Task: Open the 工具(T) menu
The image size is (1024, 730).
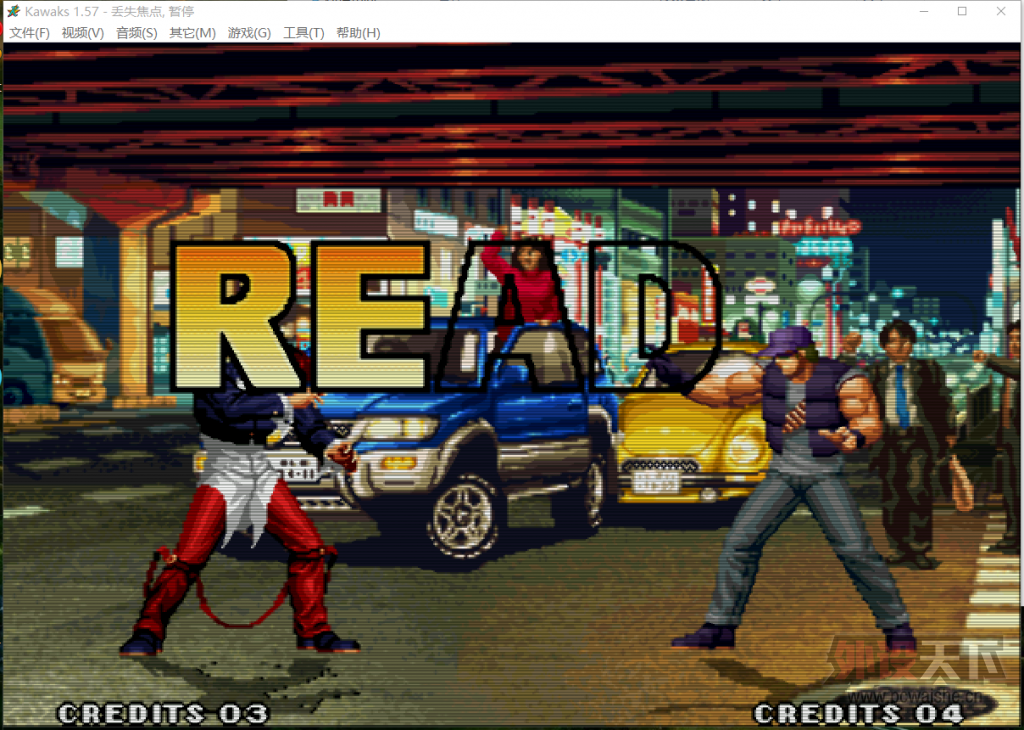Action: tap(304, 33)
